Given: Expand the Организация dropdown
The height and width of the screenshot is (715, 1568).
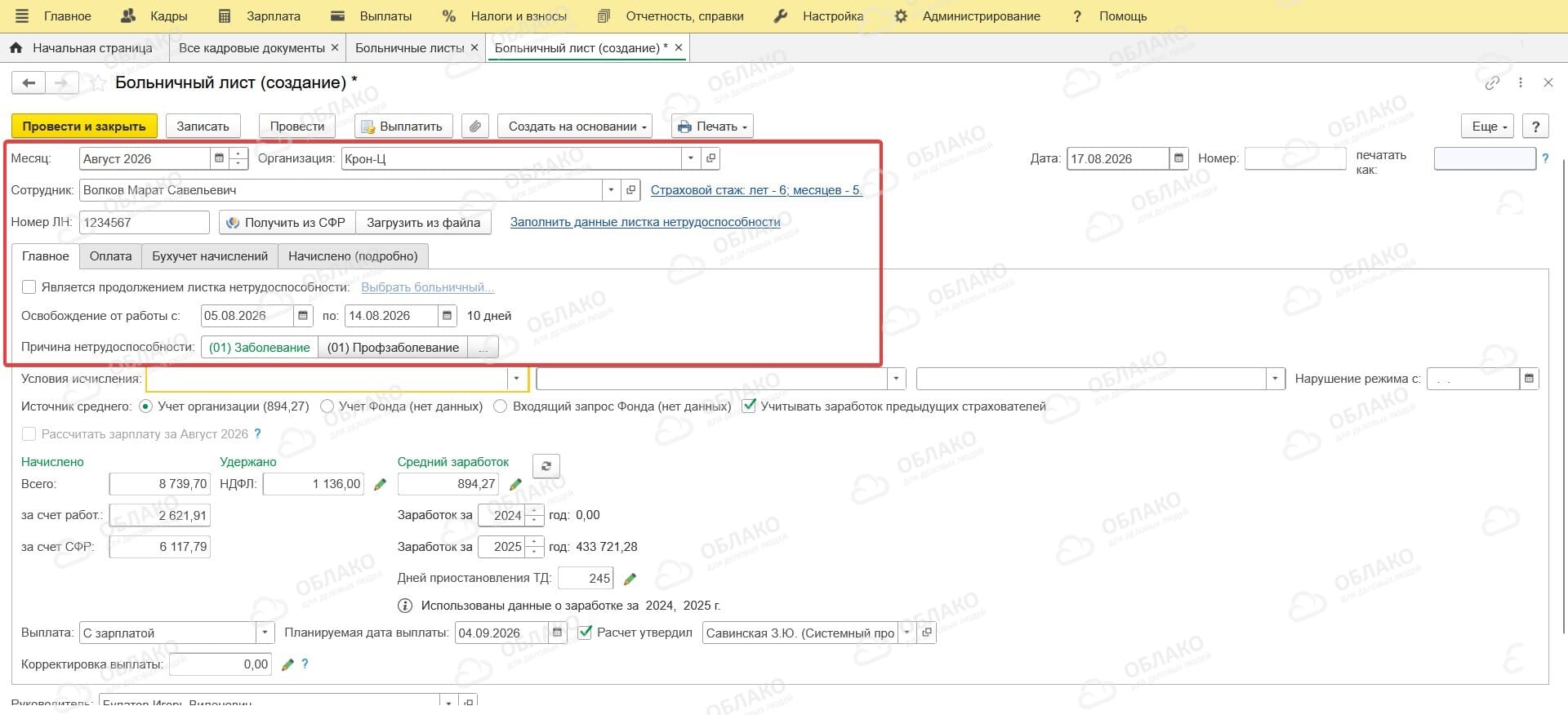Looking at the screenshot, I should 691,158.
